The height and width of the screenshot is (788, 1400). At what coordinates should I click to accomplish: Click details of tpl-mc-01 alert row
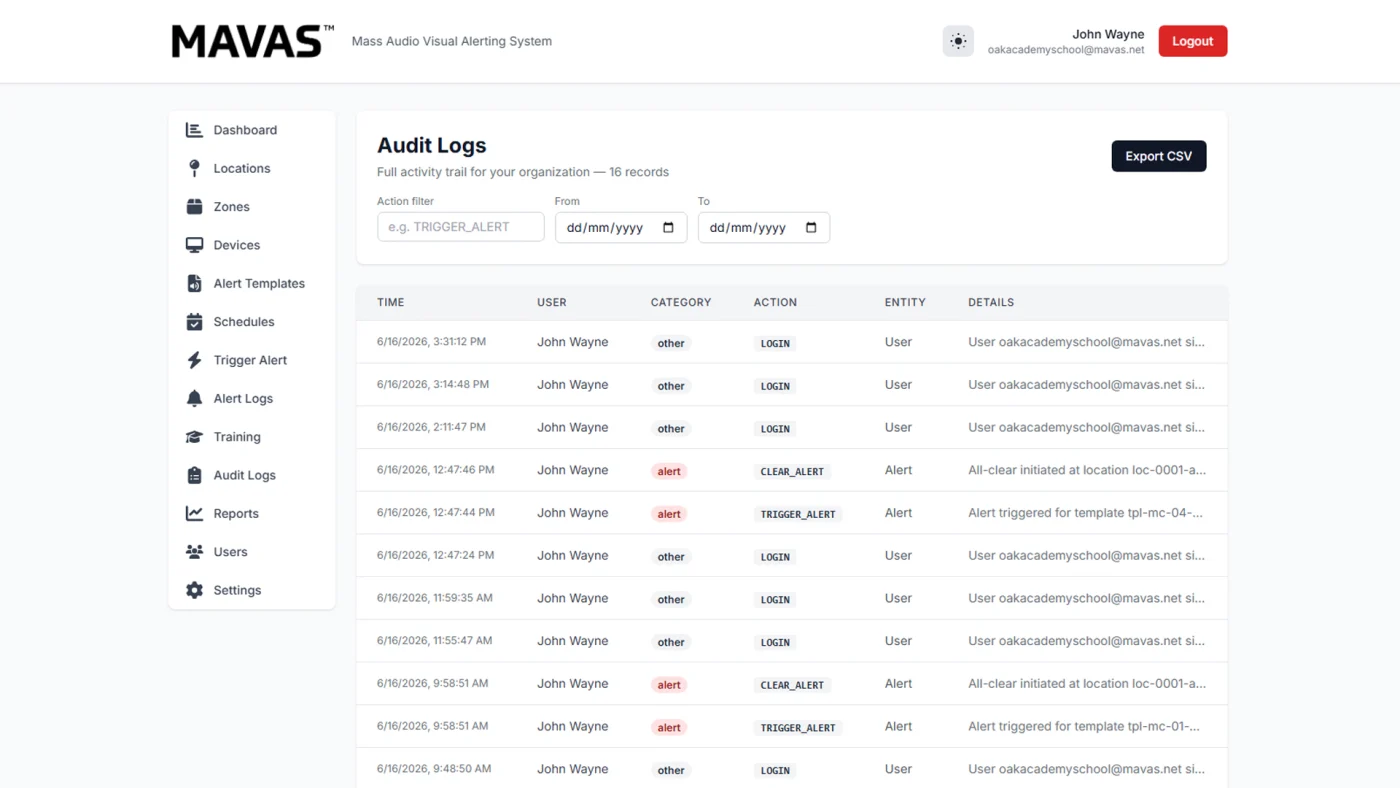pyautogui.click(x=1084, y=726)
